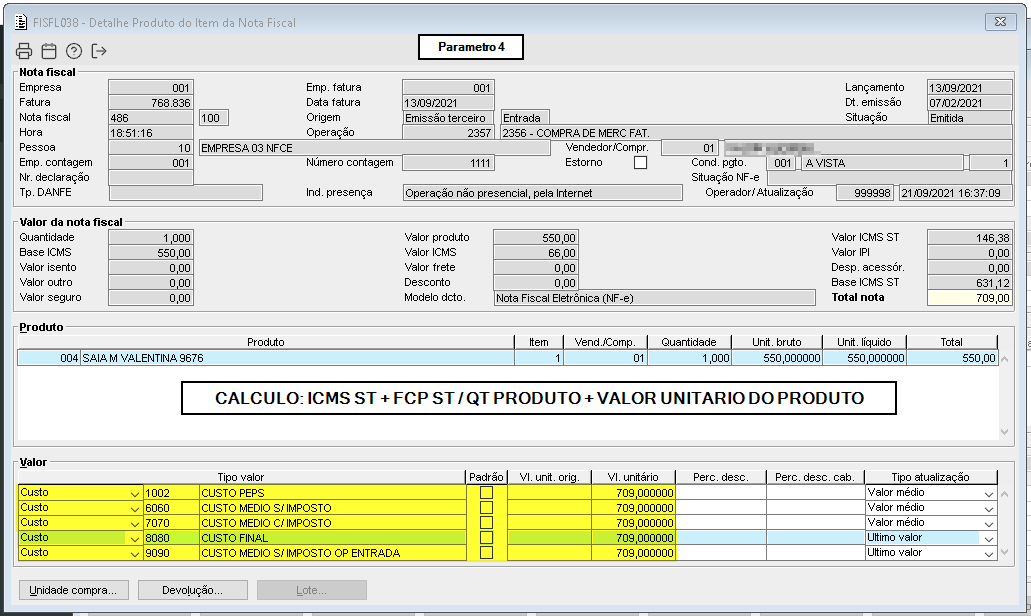Click CUSTO FINAL text in Valor grid
Screen dimensions: 1031x616
235,538
